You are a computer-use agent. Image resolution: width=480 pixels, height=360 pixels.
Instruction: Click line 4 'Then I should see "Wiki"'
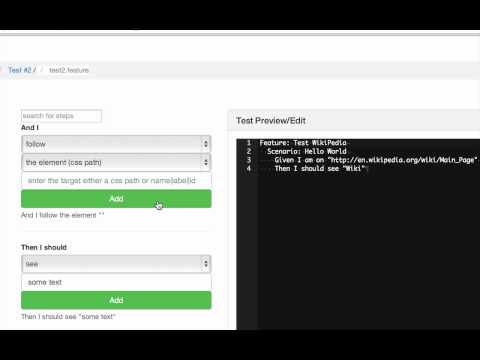320,169
